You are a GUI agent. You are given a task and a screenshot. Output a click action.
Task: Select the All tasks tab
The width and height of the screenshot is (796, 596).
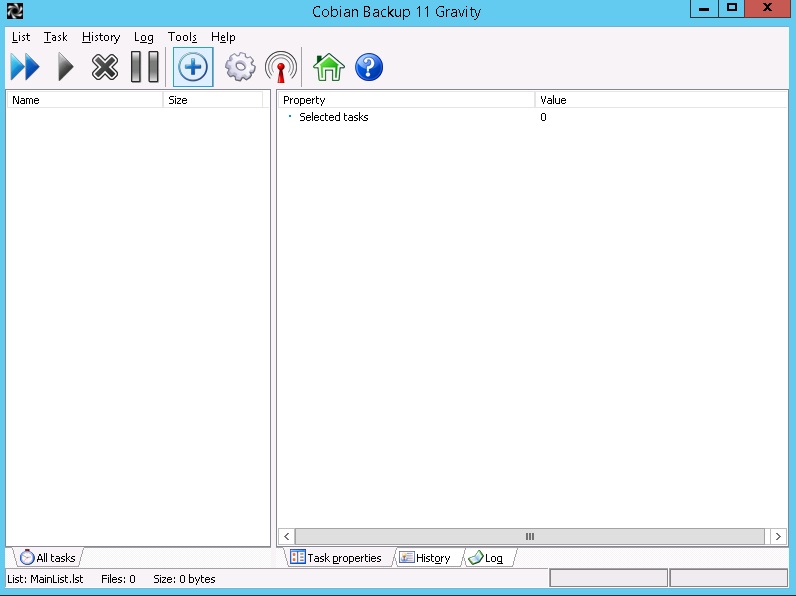click(47, 557)
